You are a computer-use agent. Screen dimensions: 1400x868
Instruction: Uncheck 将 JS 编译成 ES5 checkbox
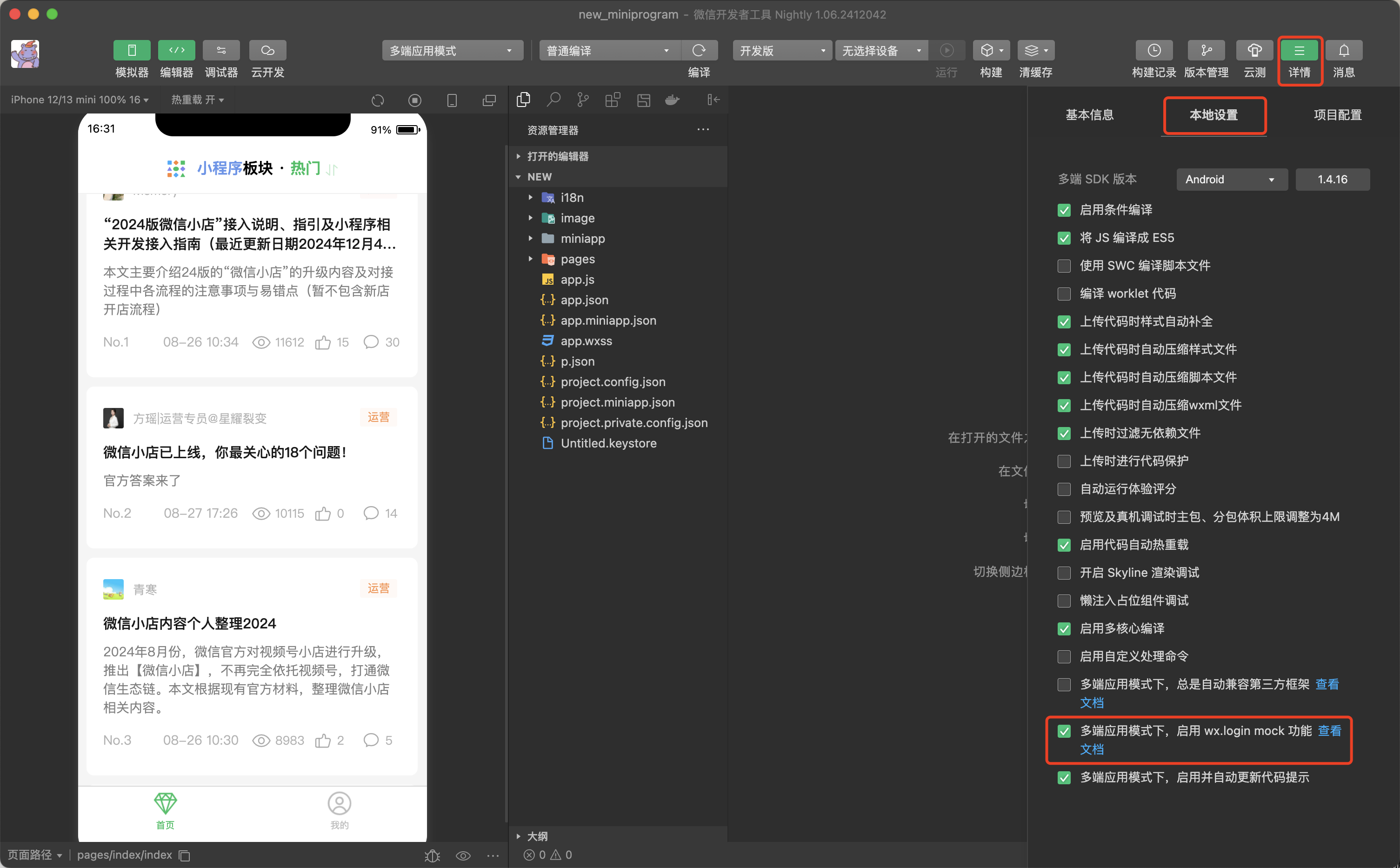click(x=1064, y=238)
